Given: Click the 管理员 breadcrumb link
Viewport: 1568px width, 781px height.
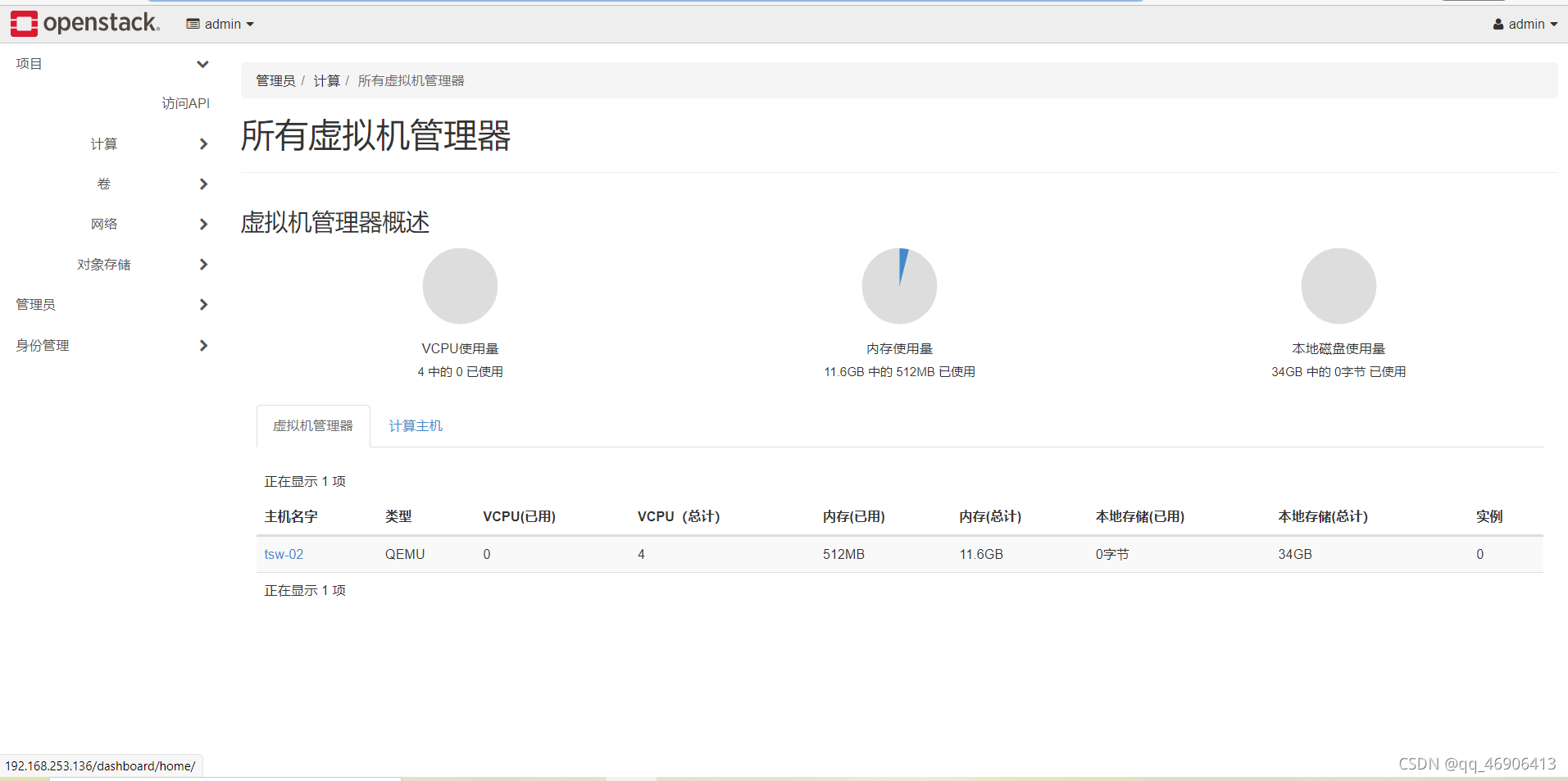Looking at the screenshot, I should pos(275,80).
